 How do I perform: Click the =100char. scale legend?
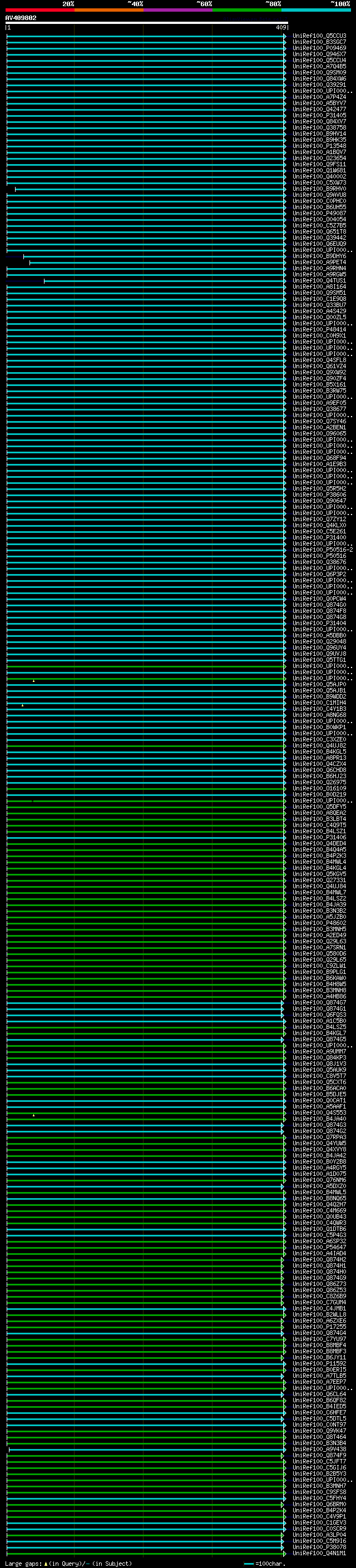point(270,1564)
